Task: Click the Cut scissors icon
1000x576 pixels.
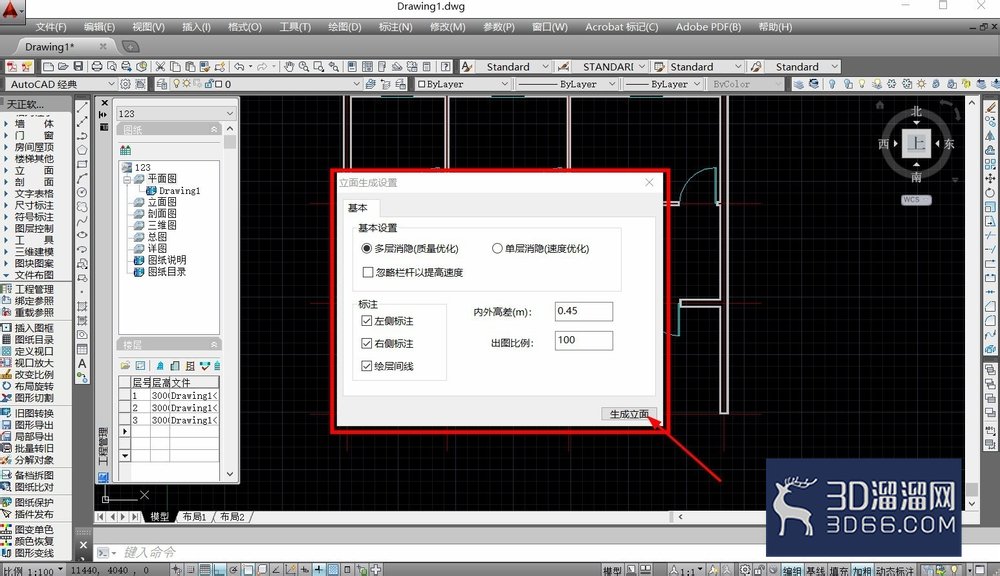Action: tap(160, 66)
